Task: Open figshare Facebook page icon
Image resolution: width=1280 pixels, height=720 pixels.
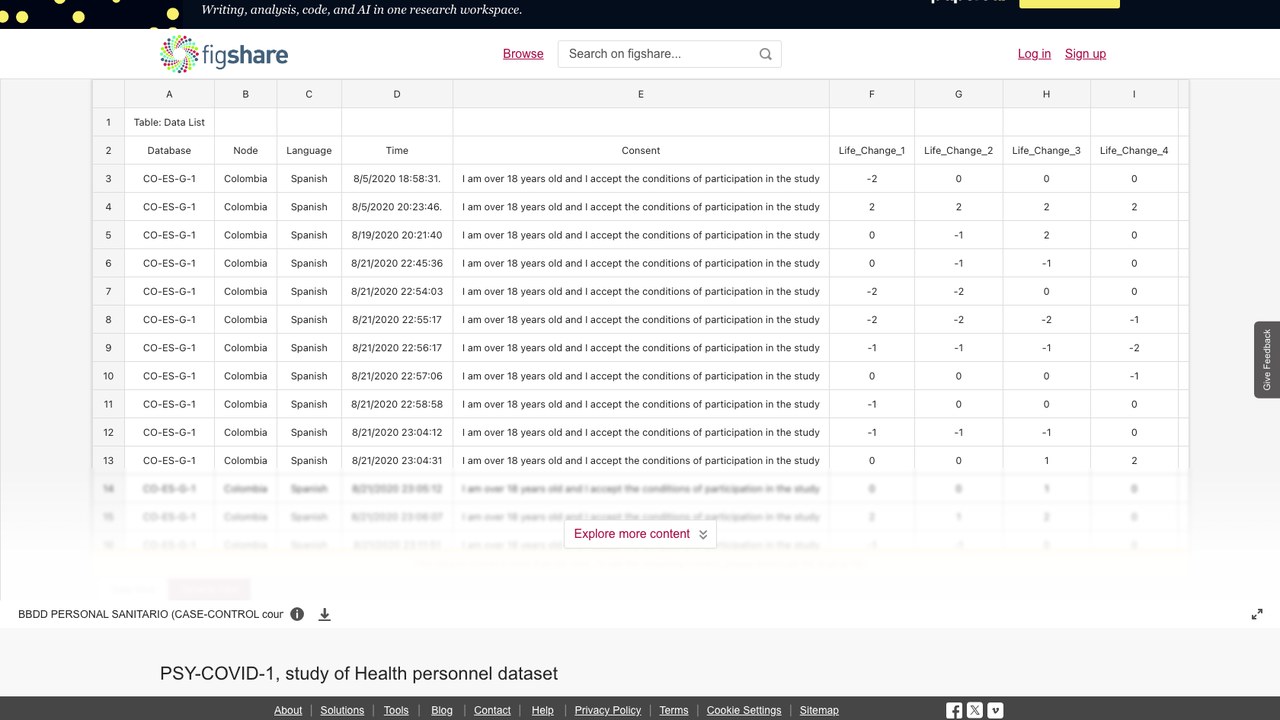Action: pos(954,710)
